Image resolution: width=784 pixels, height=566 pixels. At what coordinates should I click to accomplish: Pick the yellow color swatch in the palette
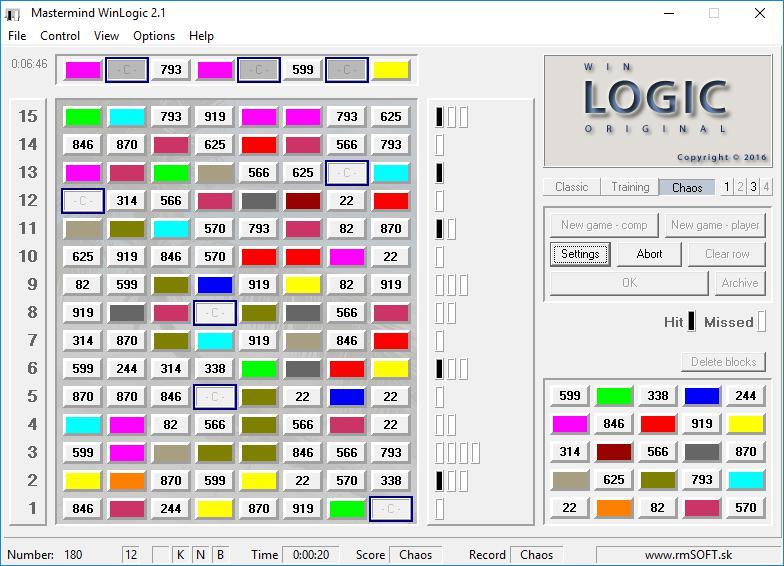click(746, 424)
